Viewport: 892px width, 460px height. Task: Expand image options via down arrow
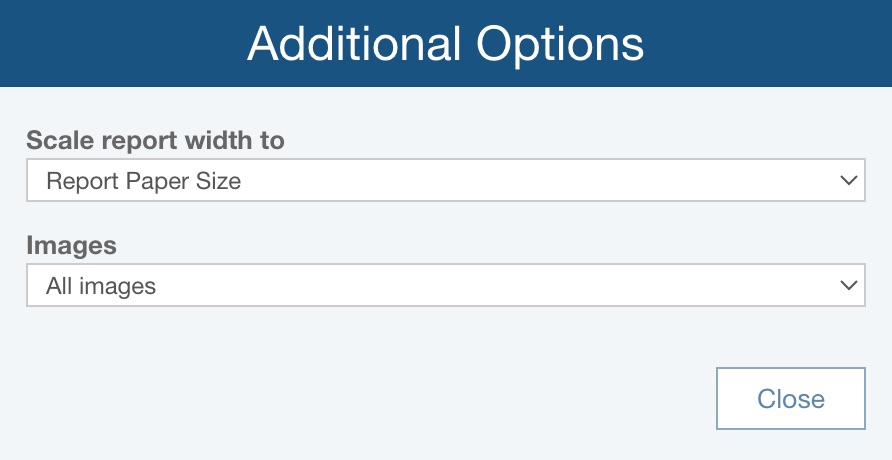point(848,285)
